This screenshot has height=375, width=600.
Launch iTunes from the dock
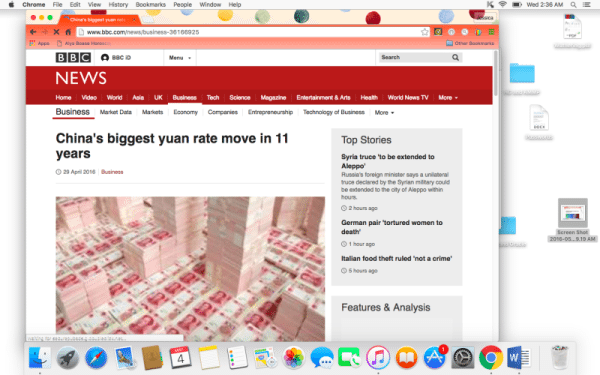click(x=378, y=358)
